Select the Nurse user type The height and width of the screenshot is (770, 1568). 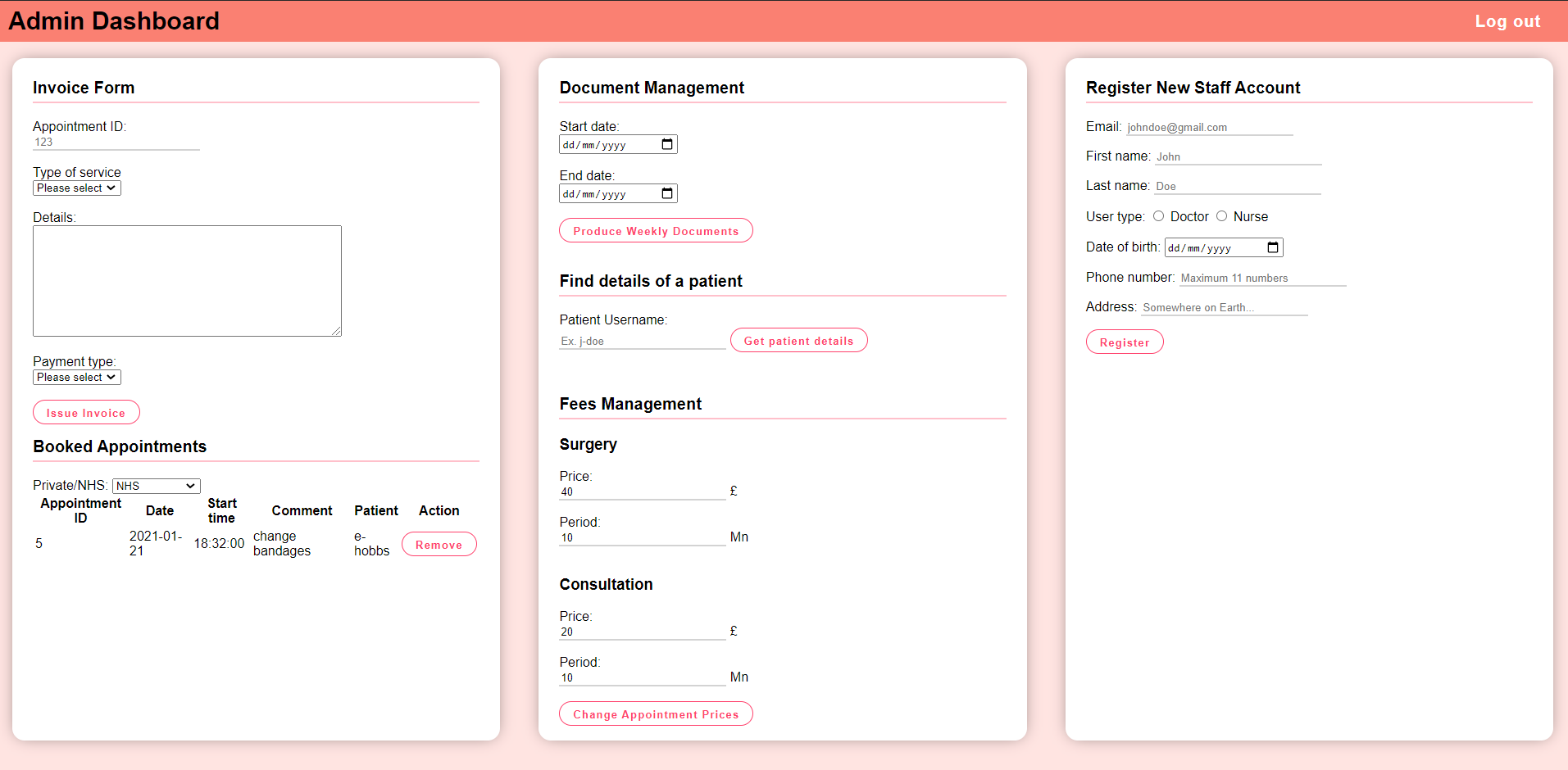point(1221,216)
